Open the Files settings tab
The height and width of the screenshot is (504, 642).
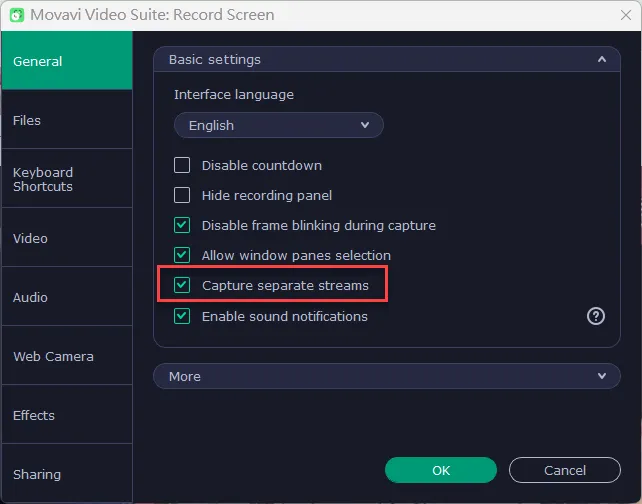pyautogui.click(x=67, y=120)
